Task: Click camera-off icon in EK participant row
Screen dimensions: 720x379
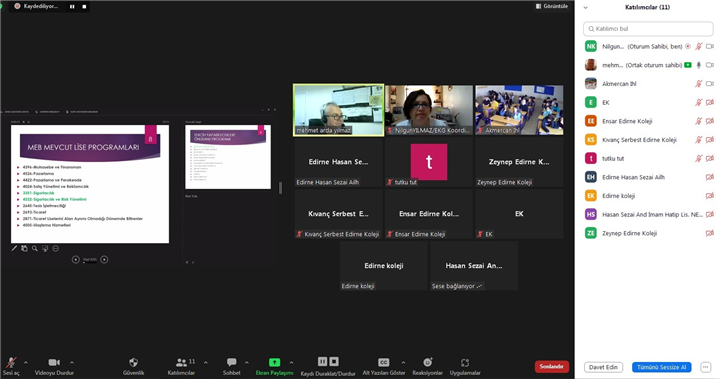Action: [x=709, y=102]
